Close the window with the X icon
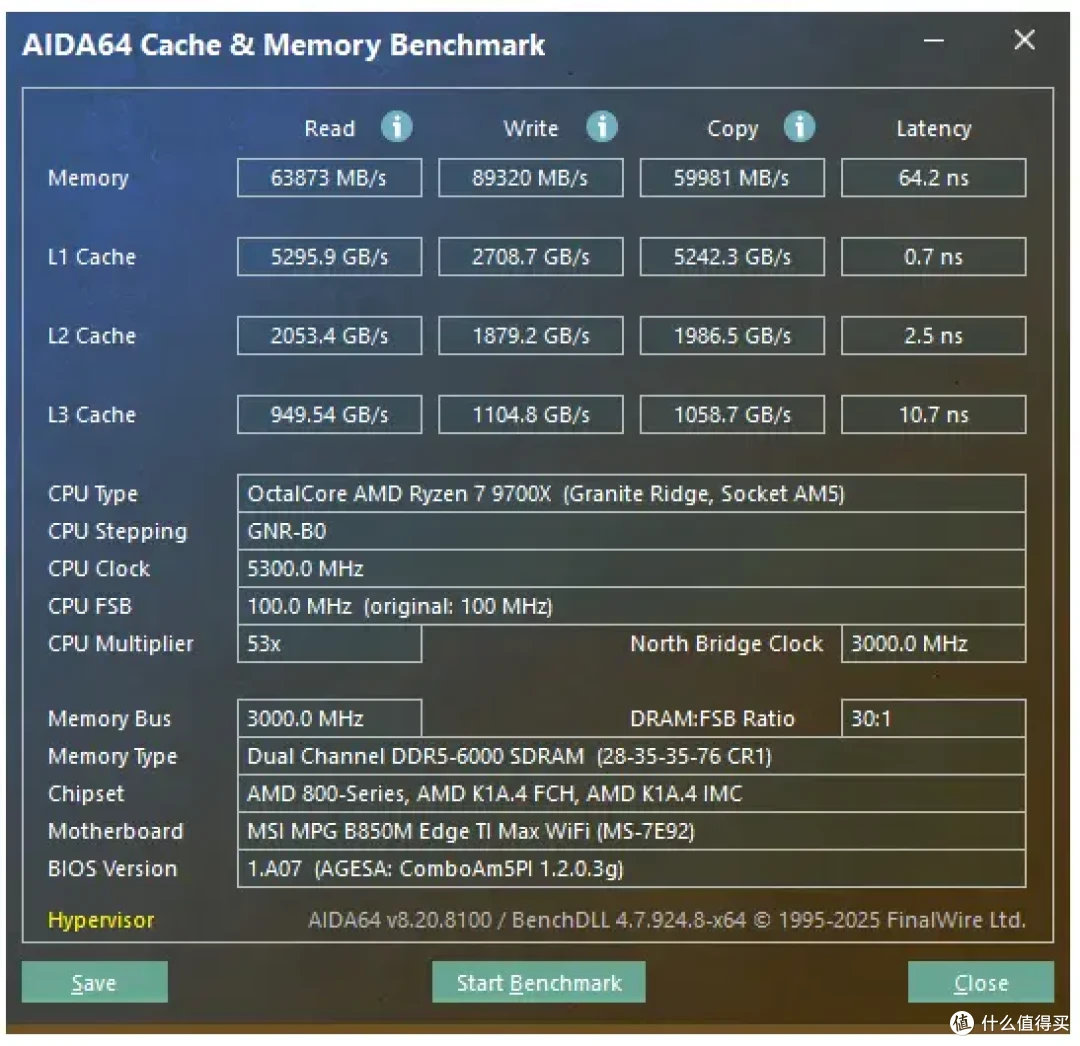The width and height of the screenshot is (1080, 1046). pyautogui.click(x=1024, y=40)
